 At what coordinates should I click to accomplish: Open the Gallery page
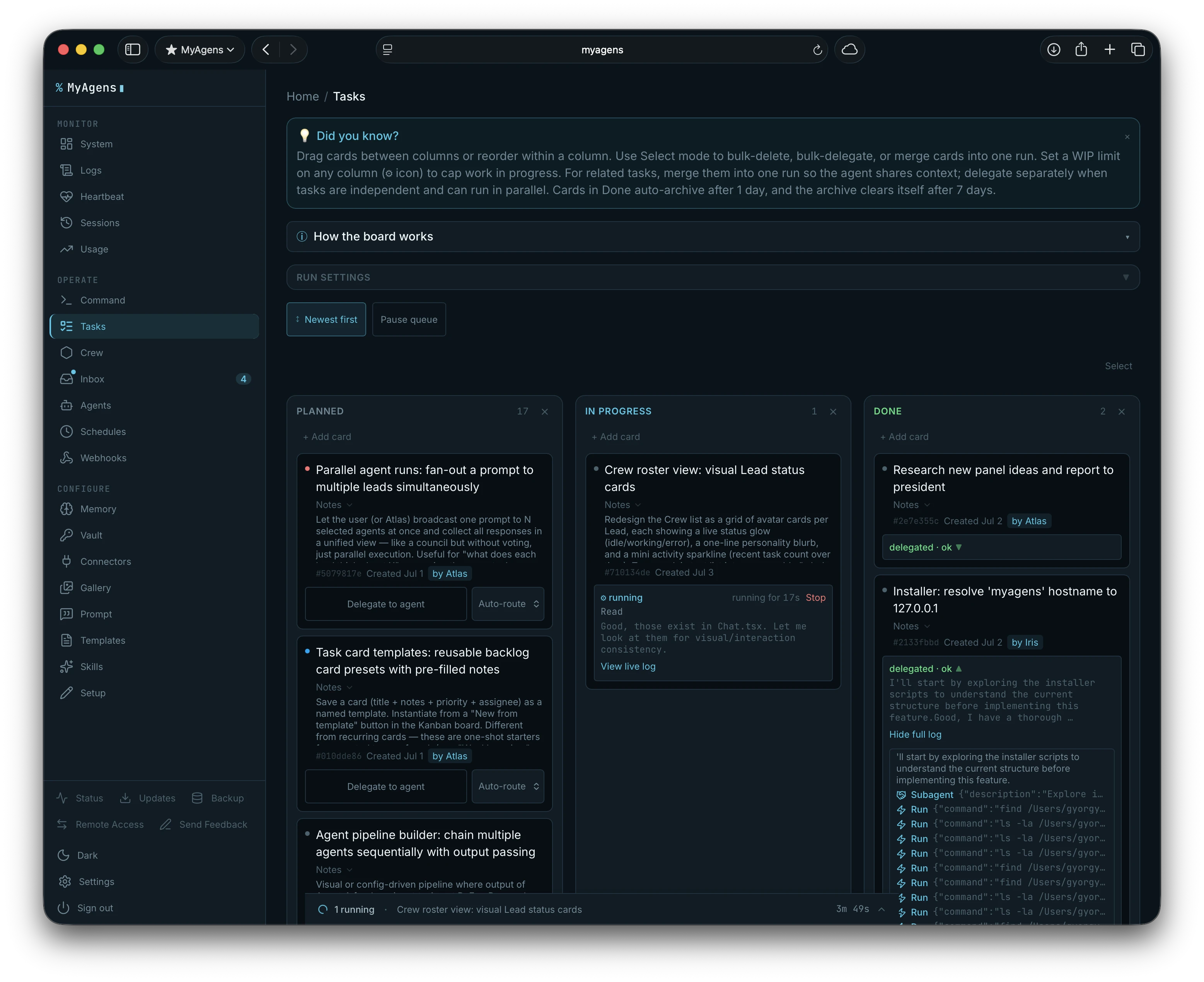point(154,588)
